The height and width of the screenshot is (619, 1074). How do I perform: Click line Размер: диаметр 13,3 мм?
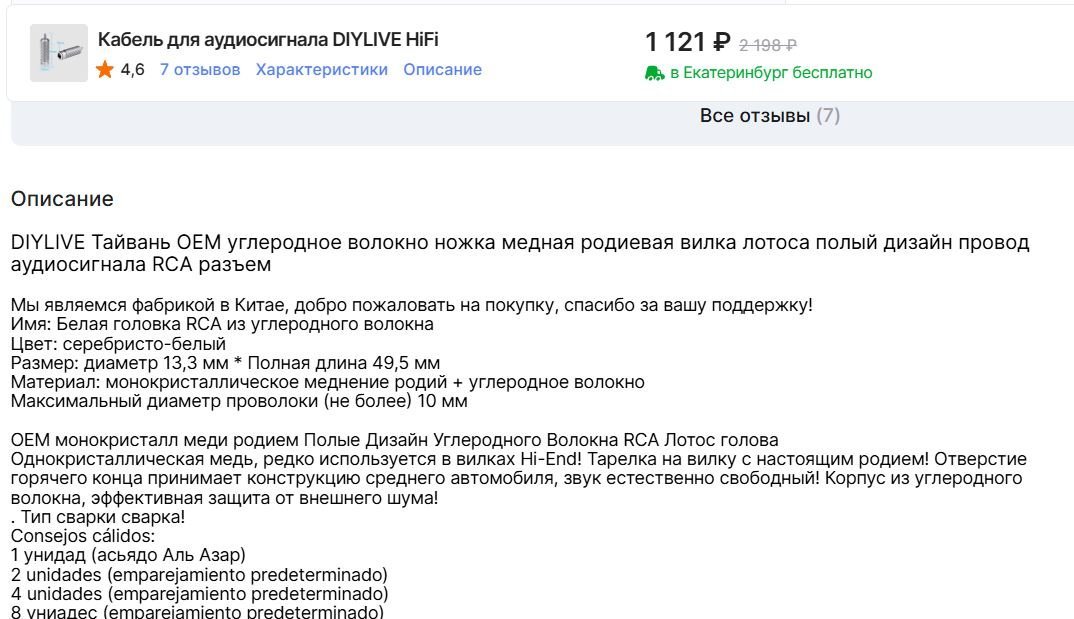tap(225, 363)
